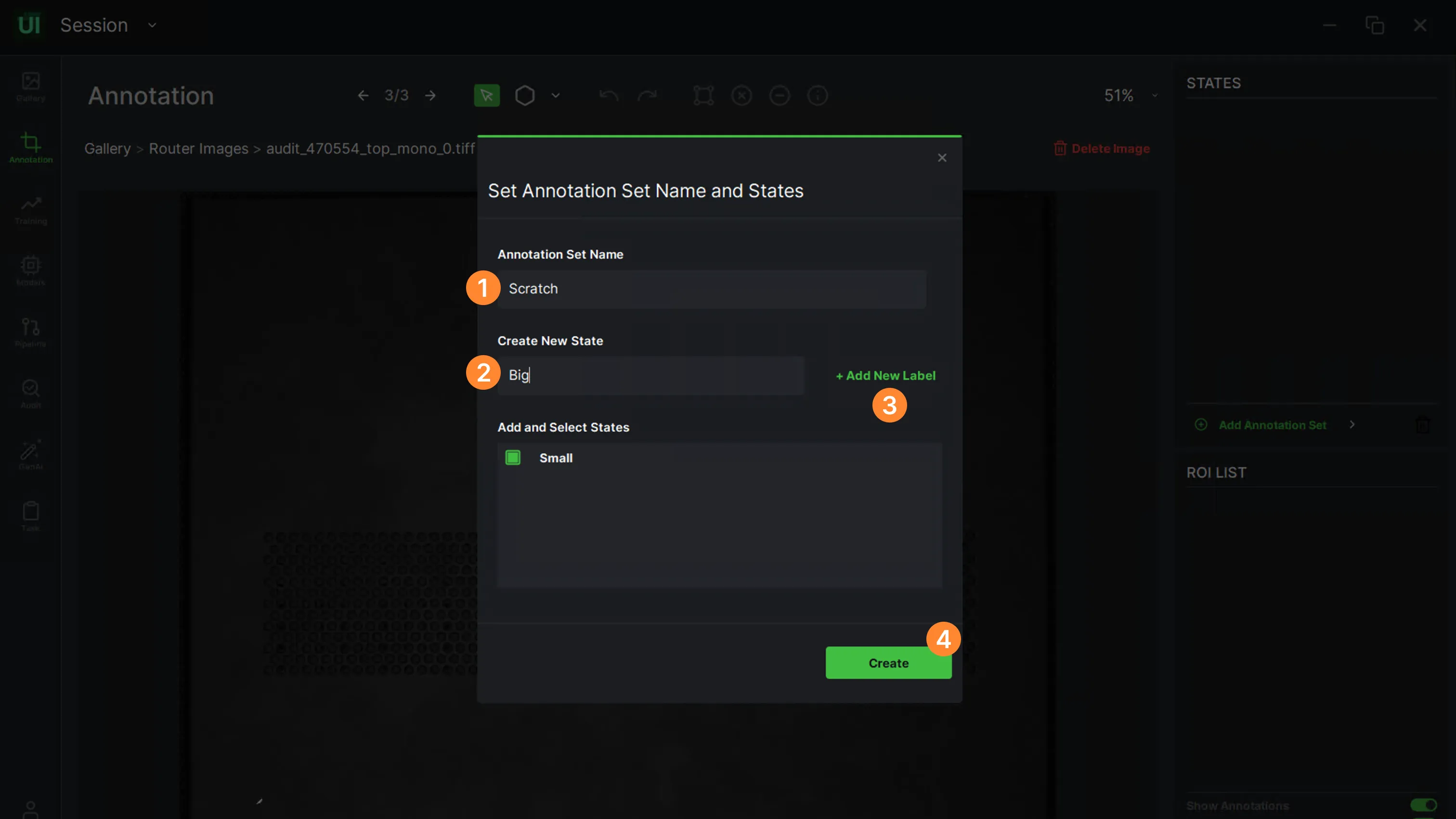This screenshot has height=819, width=1456.
Task: Go to the Audit section
Action: coord(30,394)
